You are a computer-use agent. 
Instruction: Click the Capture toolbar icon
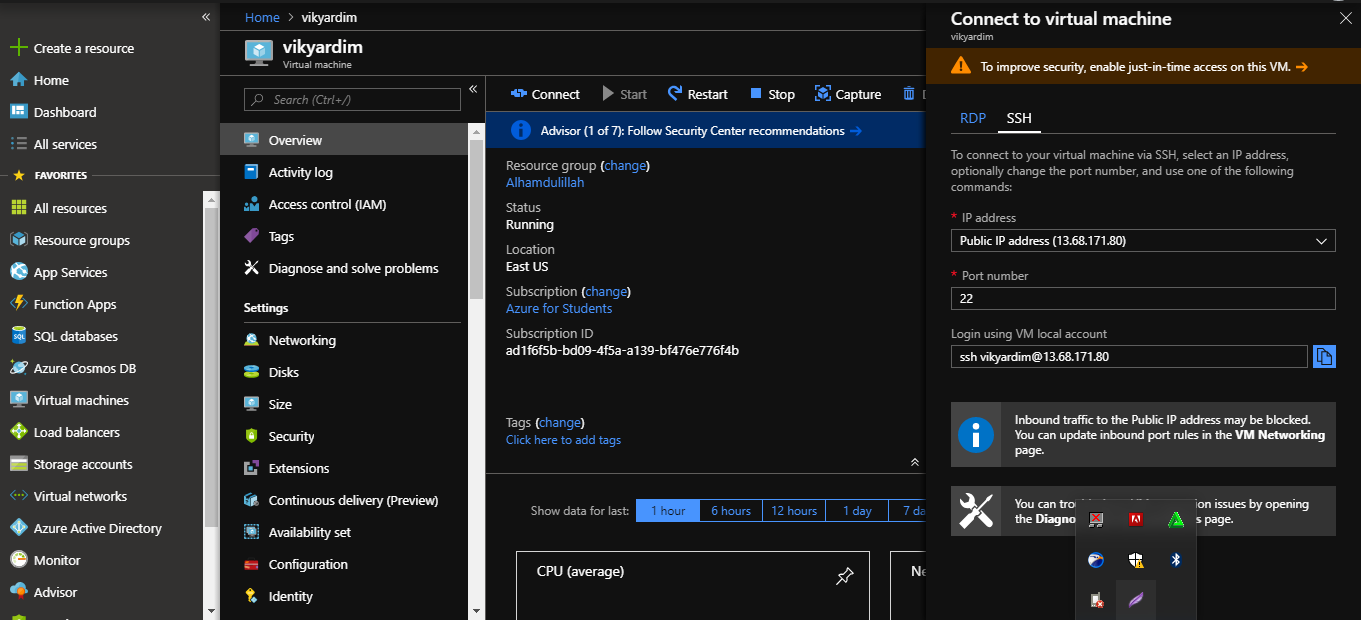pos(823,94)
